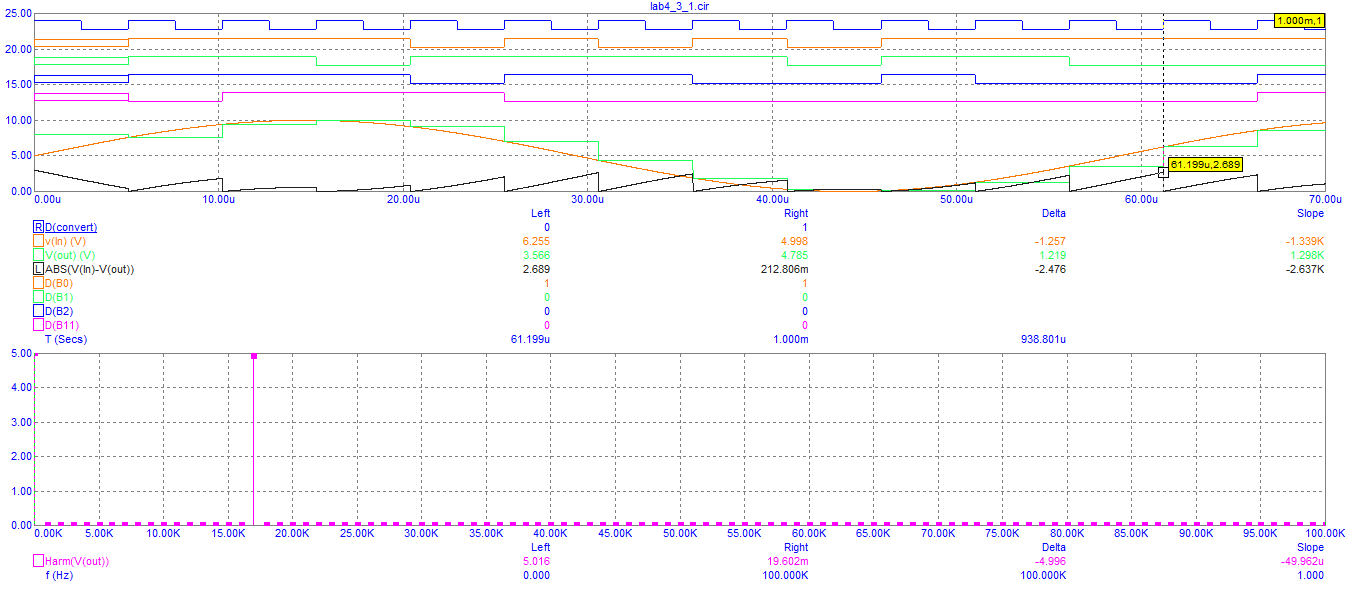Image resolution: width=1346 pixels, height=590 pixels.
Task: Click the Delta column header of harmonic plot
Action: point(1053,547)
